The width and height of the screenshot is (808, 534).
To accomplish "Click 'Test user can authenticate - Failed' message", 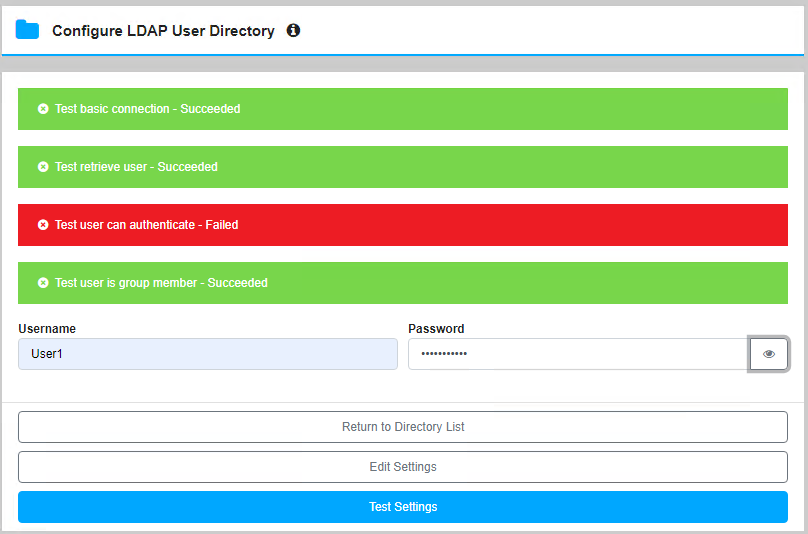I will click(x=146, y=225).
